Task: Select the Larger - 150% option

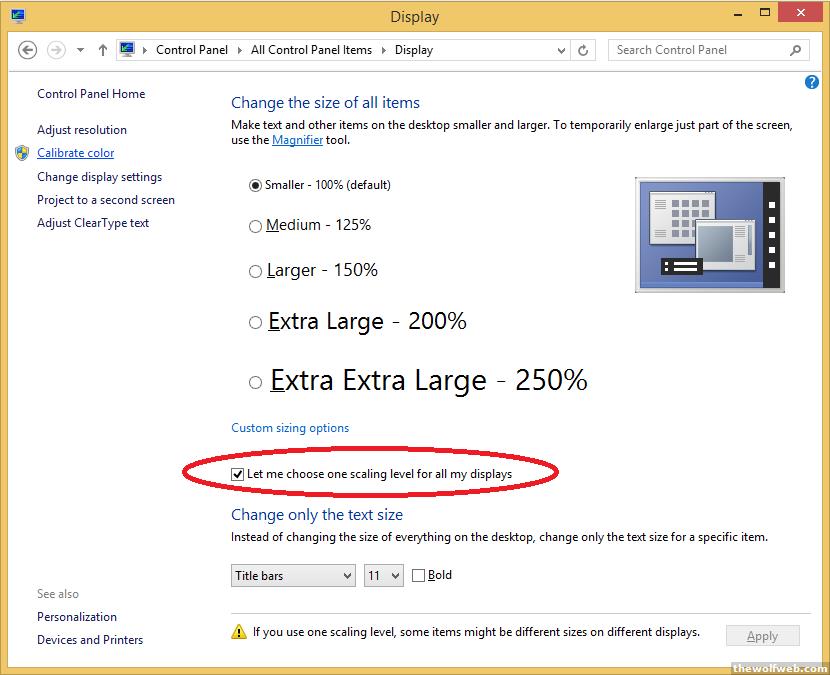Action: point(255,272)
